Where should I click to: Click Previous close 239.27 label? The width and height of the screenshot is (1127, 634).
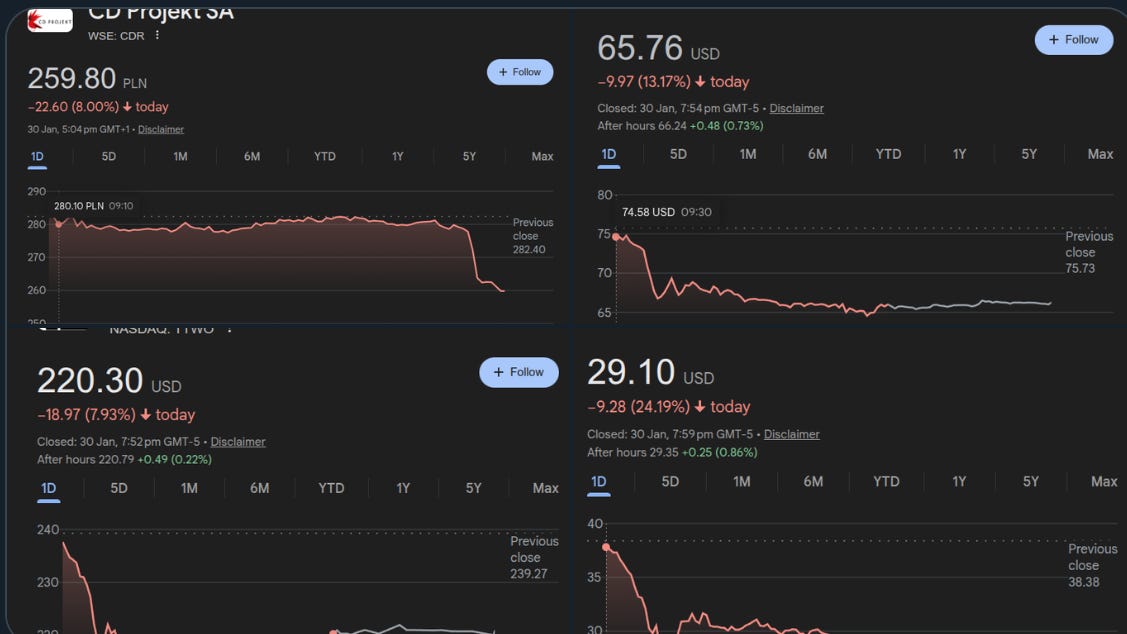click(534, 557)
